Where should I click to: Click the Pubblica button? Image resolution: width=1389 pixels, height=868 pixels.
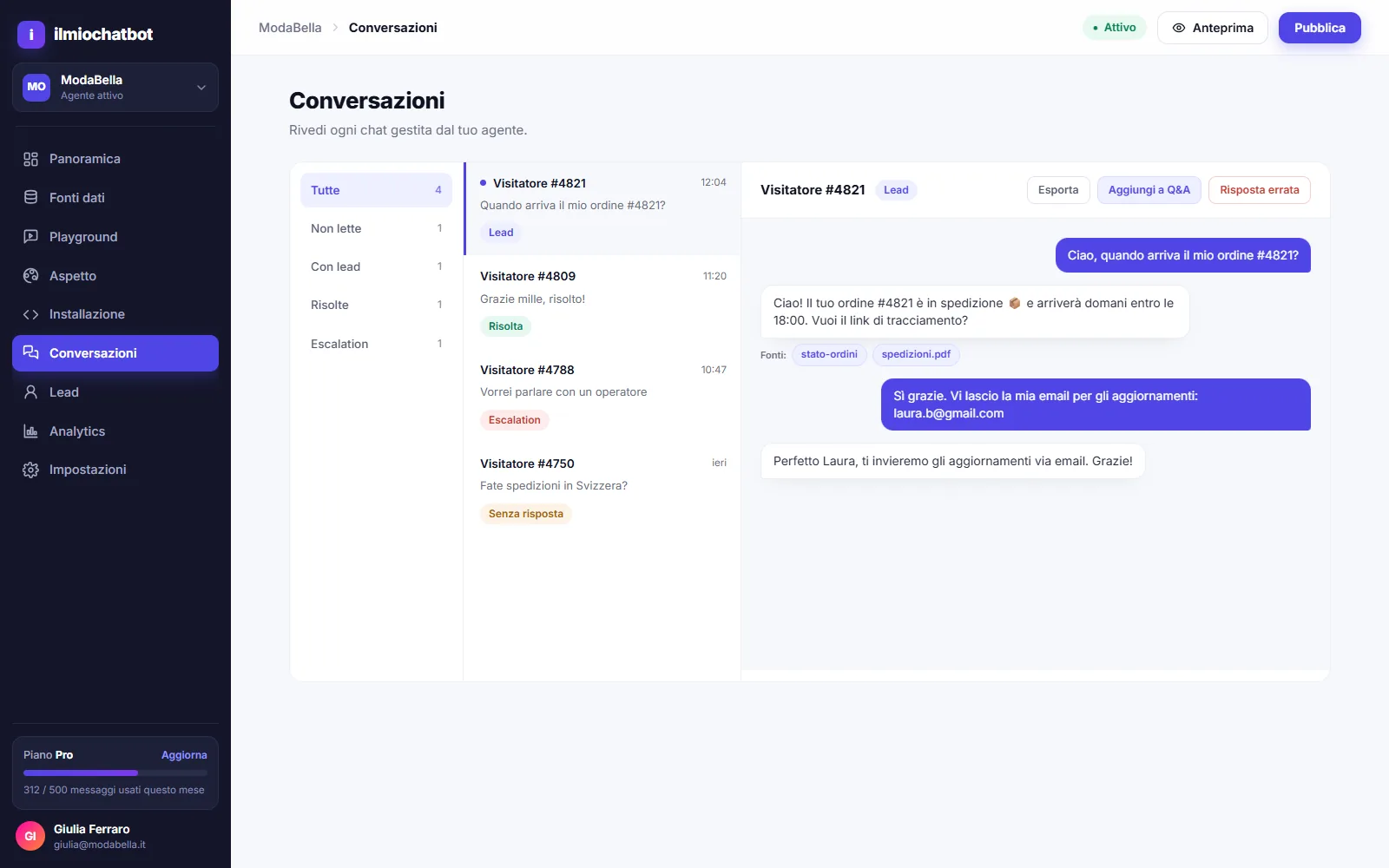(1320, 28)
